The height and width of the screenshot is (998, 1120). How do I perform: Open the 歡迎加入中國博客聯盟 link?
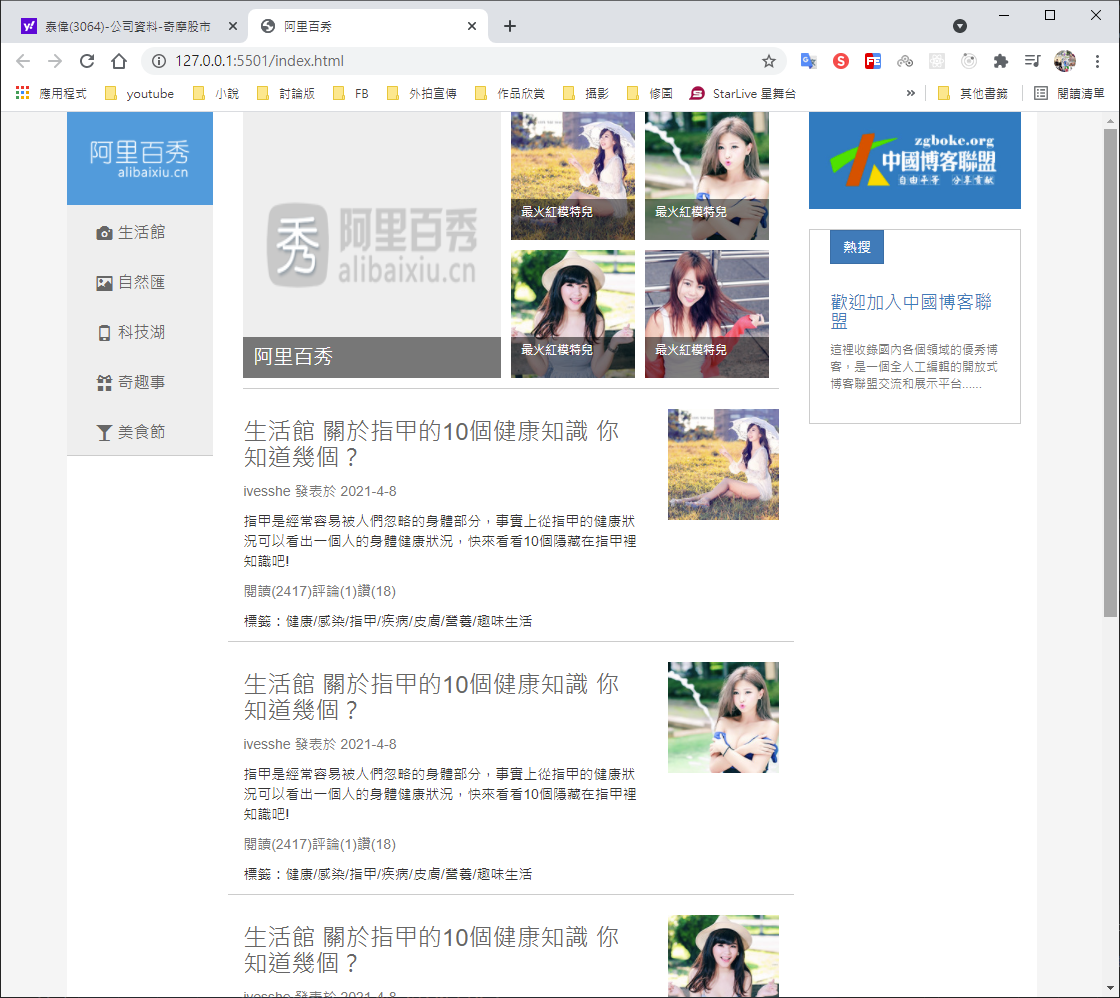click(911, 311)
